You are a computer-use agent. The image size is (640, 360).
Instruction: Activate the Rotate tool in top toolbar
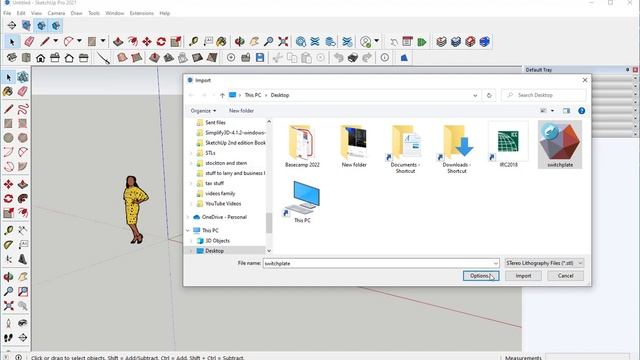click(161, 42)
